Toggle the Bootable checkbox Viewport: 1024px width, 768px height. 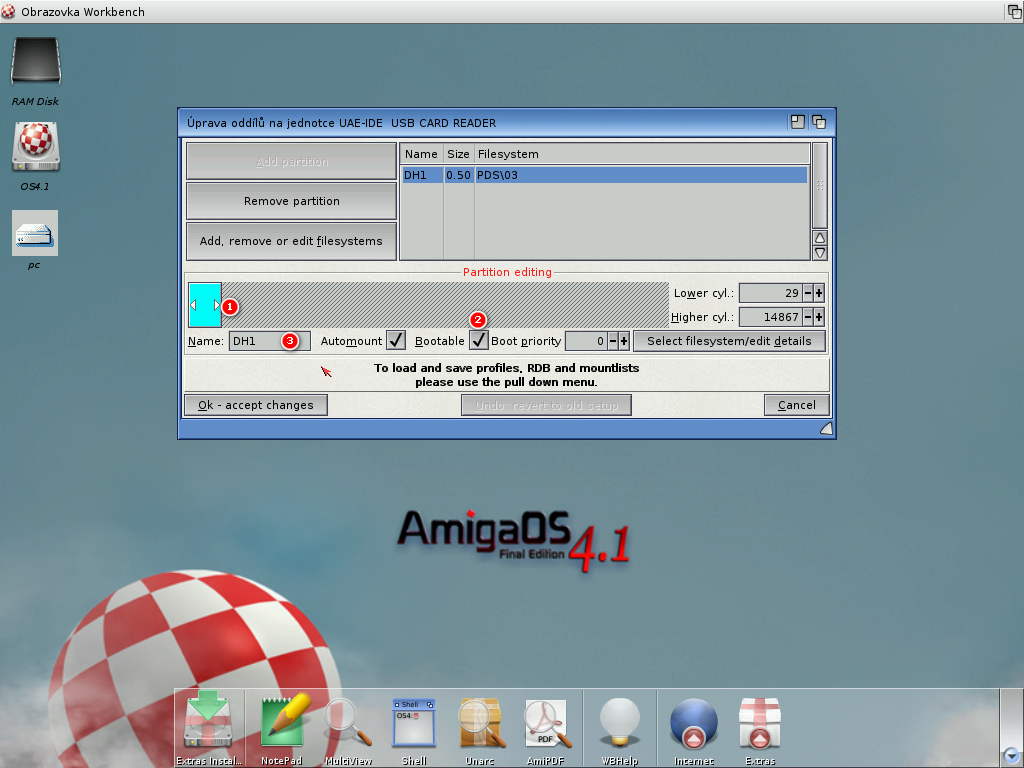pyautogui.click(x=479, y=341)
